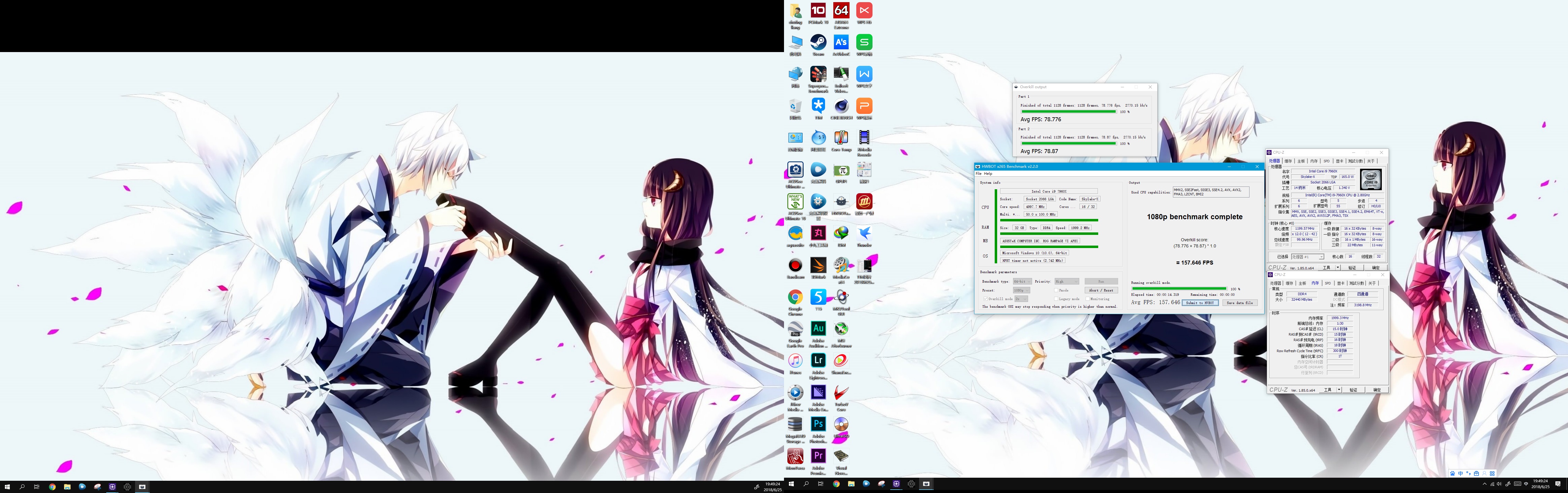The image size is (1568, 493).
Task: Click 验证 button in upper CPU-Z window
Action: (x=1352, y=268)
